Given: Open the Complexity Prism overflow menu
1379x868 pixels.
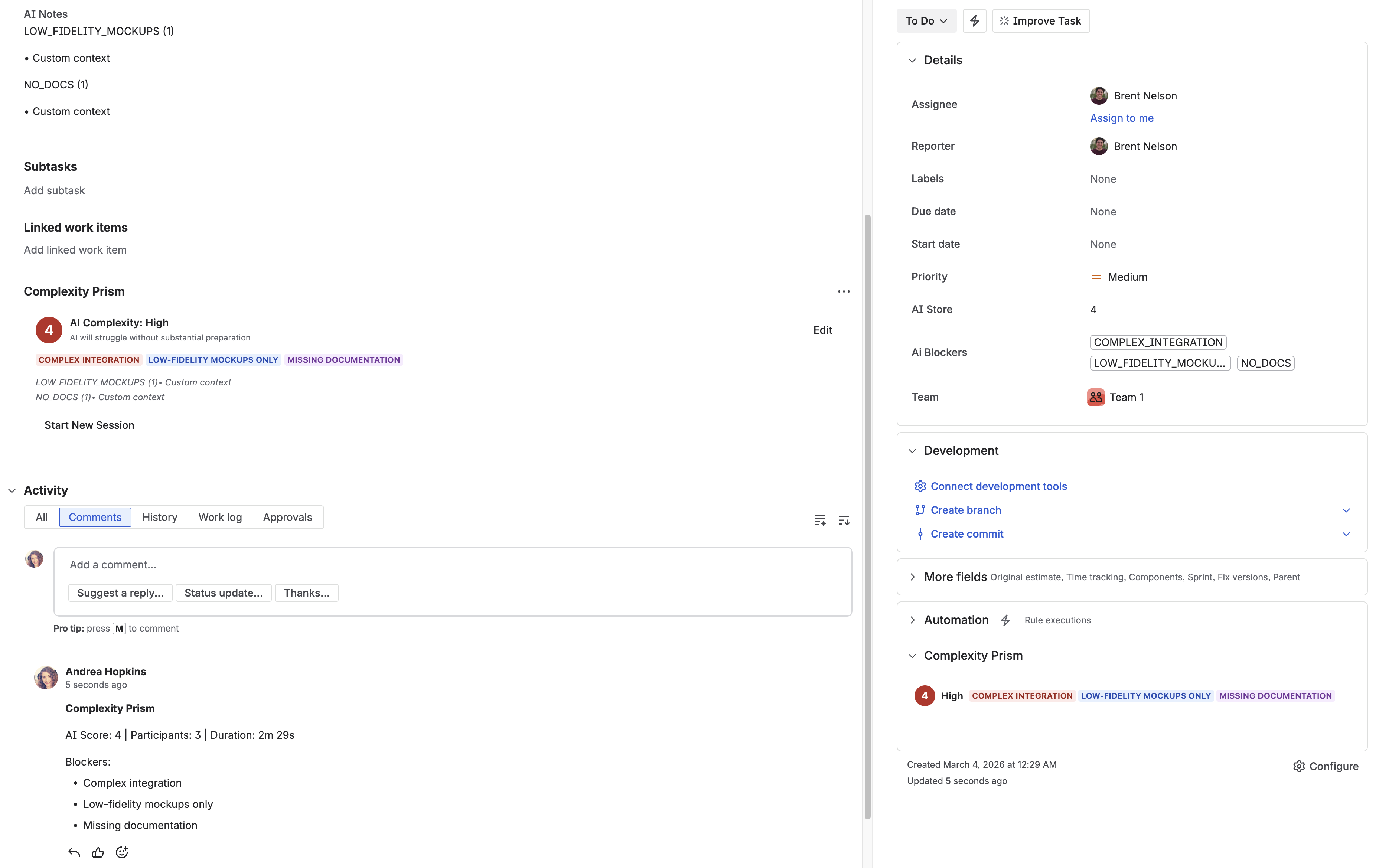Looking at the screenshot, I should [844, 291].
